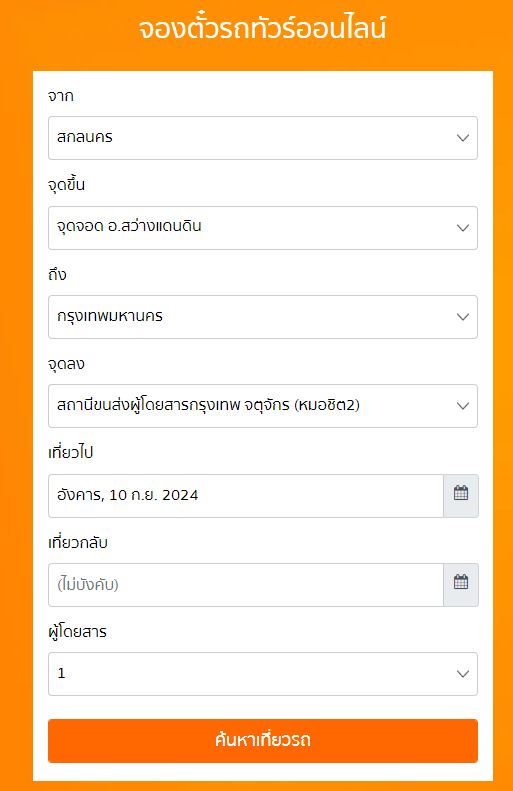Image resolution: width=513 pixels, height=791 pixels.
Task: Click the chevron arrow in the สกลนคร dropdown
Action: [463, 138]
